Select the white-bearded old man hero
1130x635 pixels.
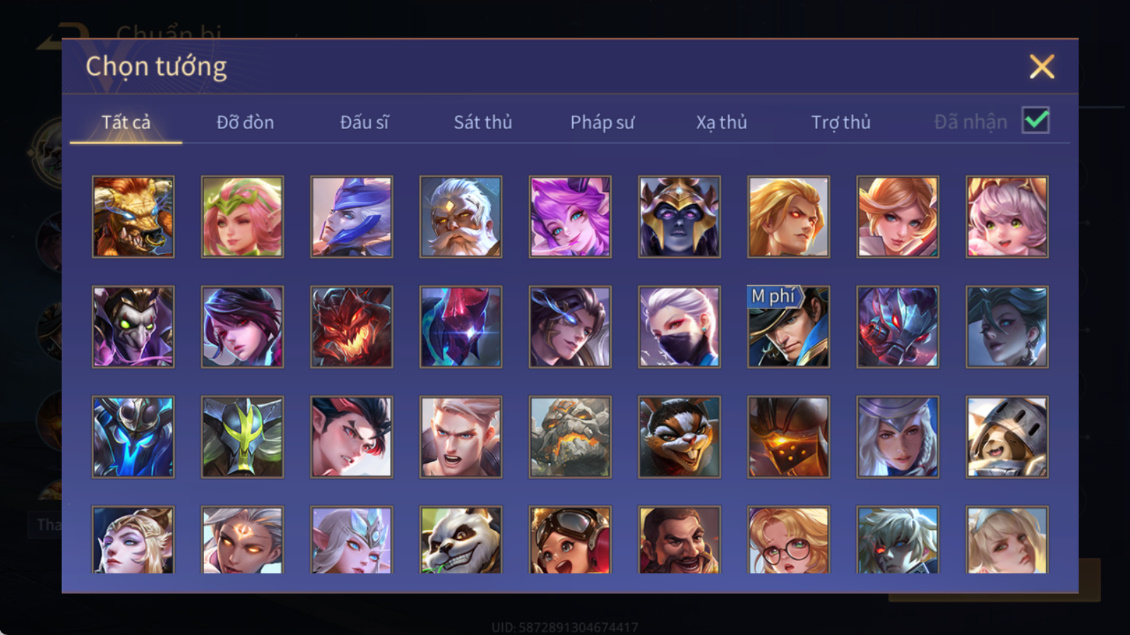461,217
